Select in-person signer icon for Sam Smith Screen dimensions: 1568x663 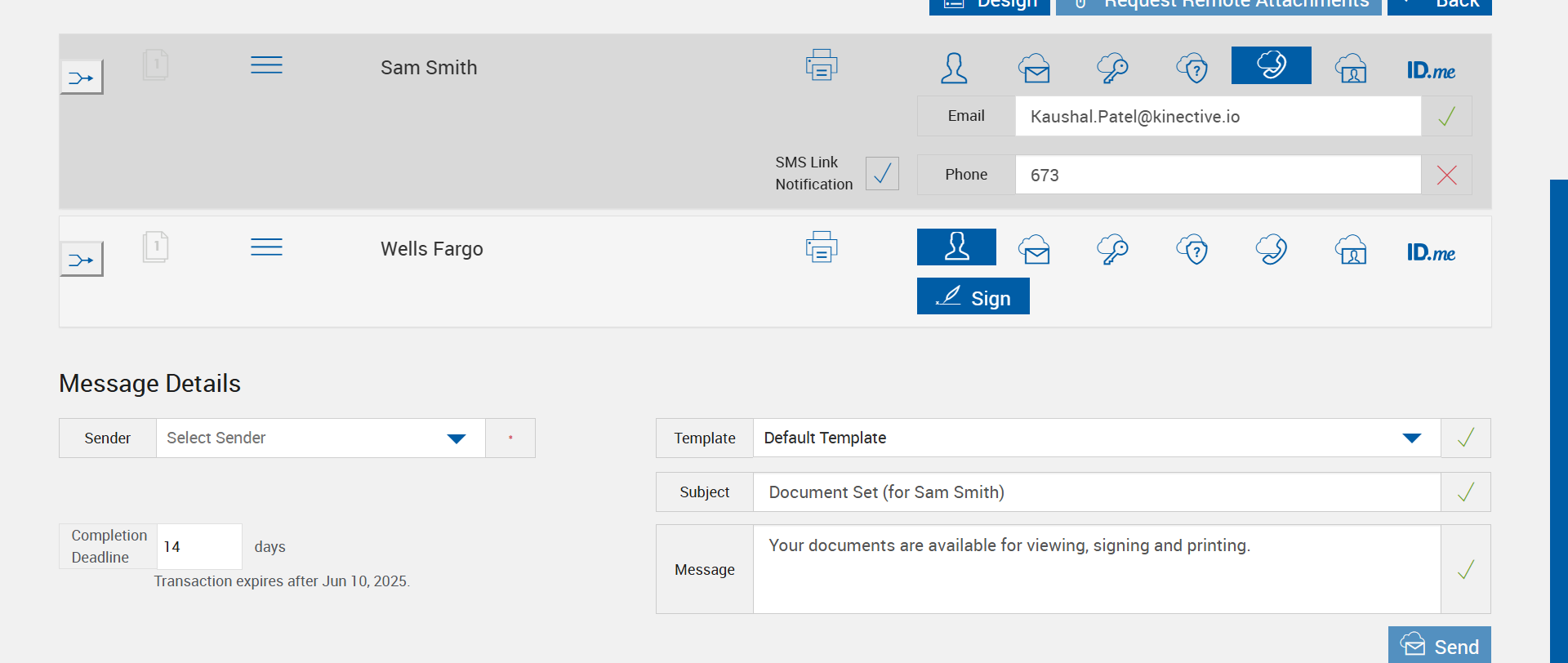pyautogui.click(x=954, y=68)
